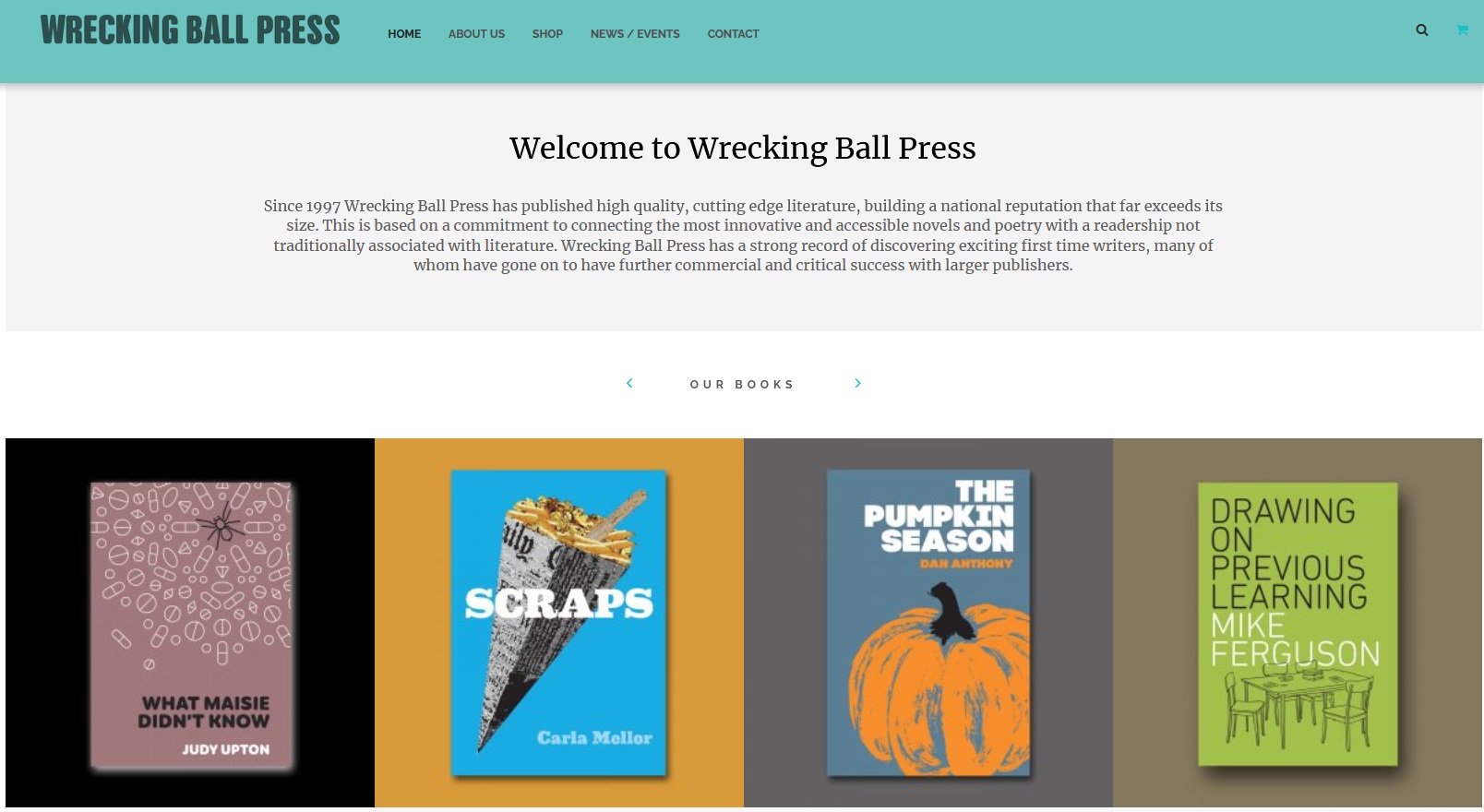Open News / Events page
Screen dimensions: 1484x812
point(635,34)
